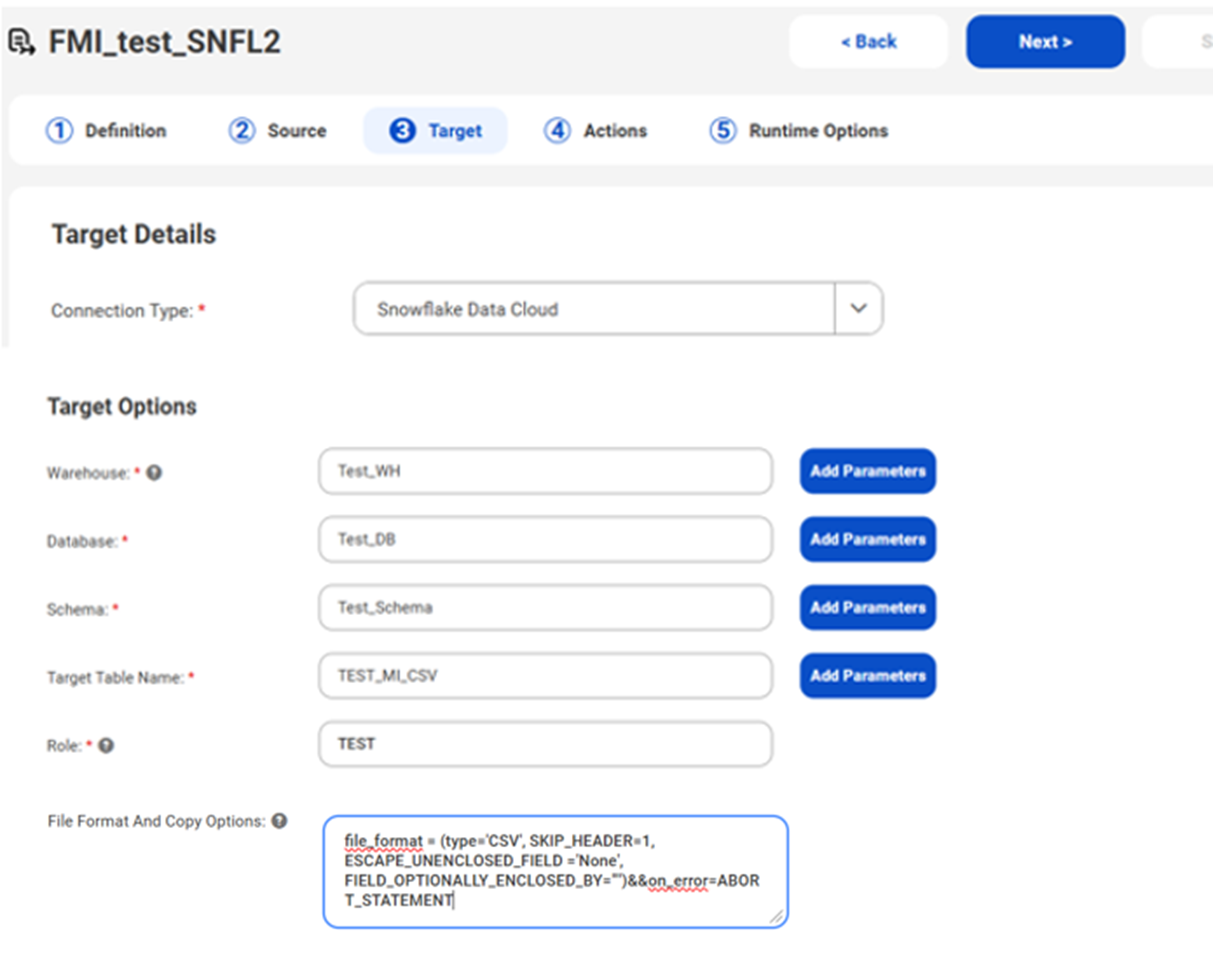Click the task icon beside FMI_test_SNFL2 title

coord(21,42)
